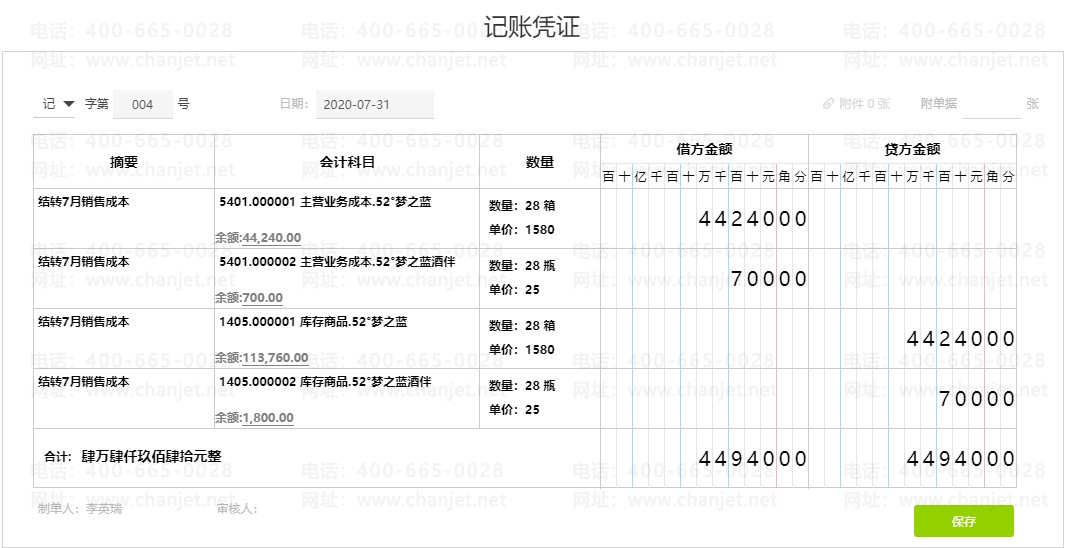Screen dimensions: 1067x548
Task: Click quantity cell 数量: 28 箱 for 5401.000001
Action: (522, 206)
